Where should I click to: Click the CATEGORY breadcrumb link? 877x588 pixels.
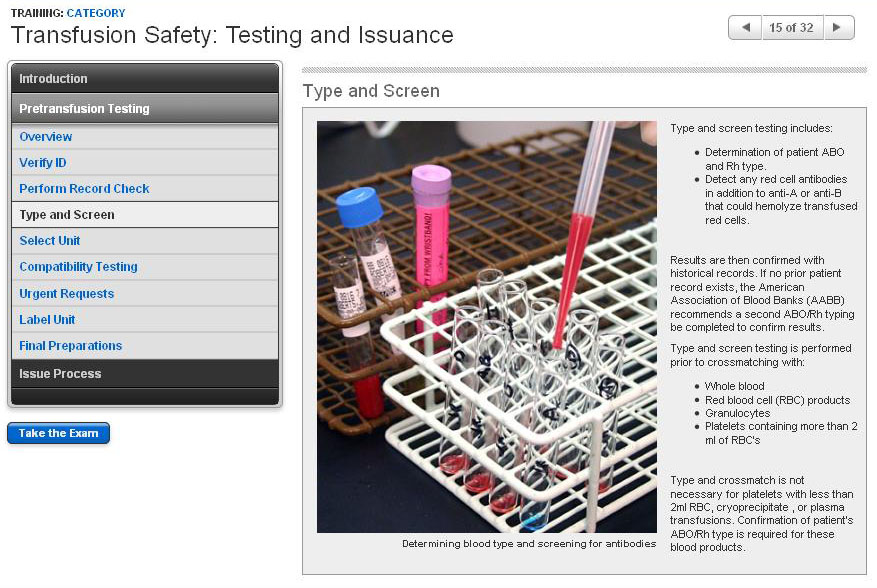[96, 13]
